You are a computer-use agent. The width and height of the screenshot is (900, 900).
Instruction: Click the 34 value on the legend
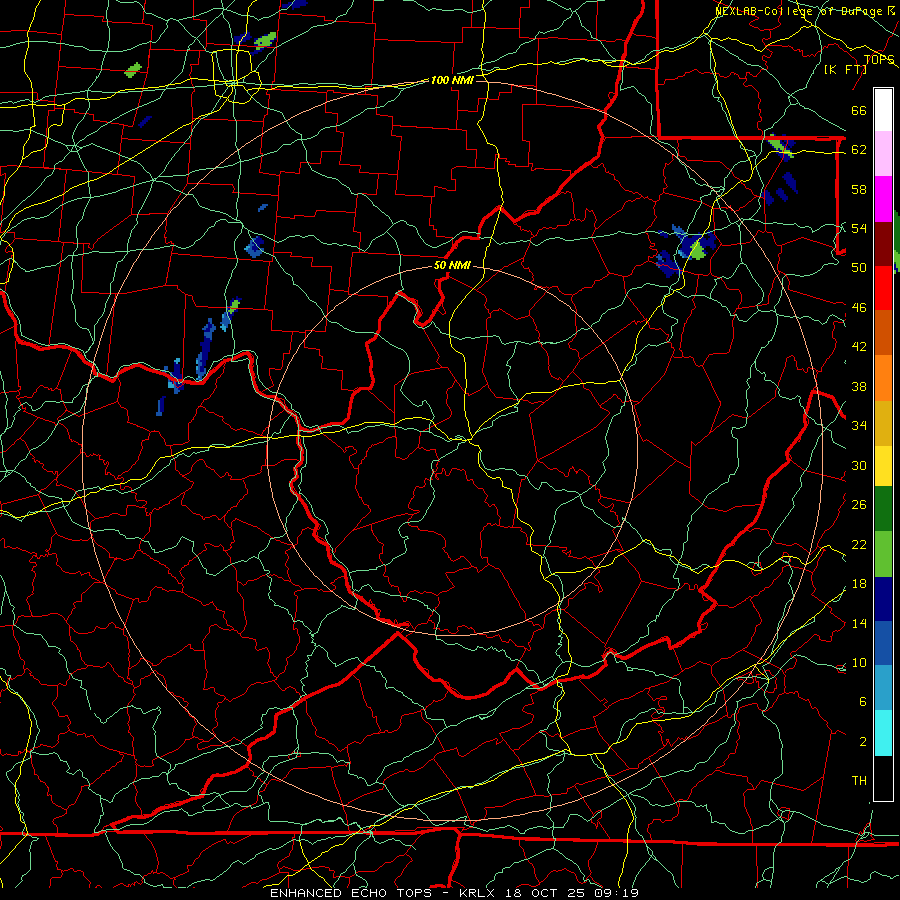[x=859, y=425]
